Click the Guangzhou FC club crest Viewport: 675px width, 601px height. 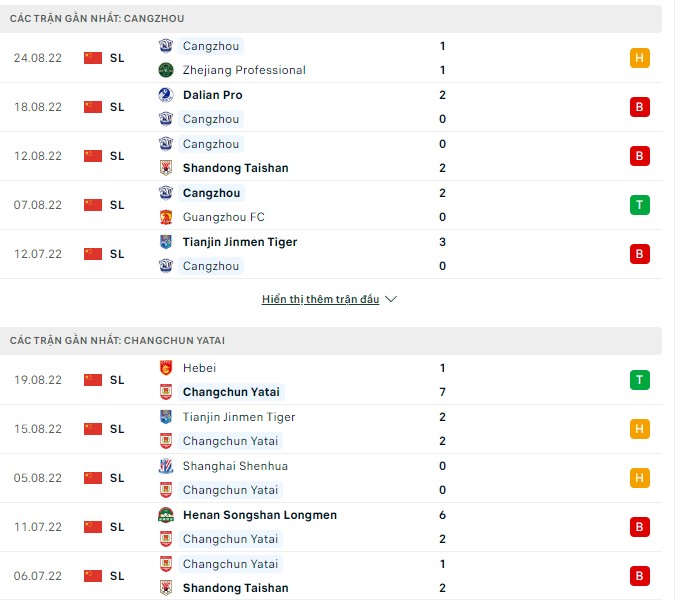(166, 217)
